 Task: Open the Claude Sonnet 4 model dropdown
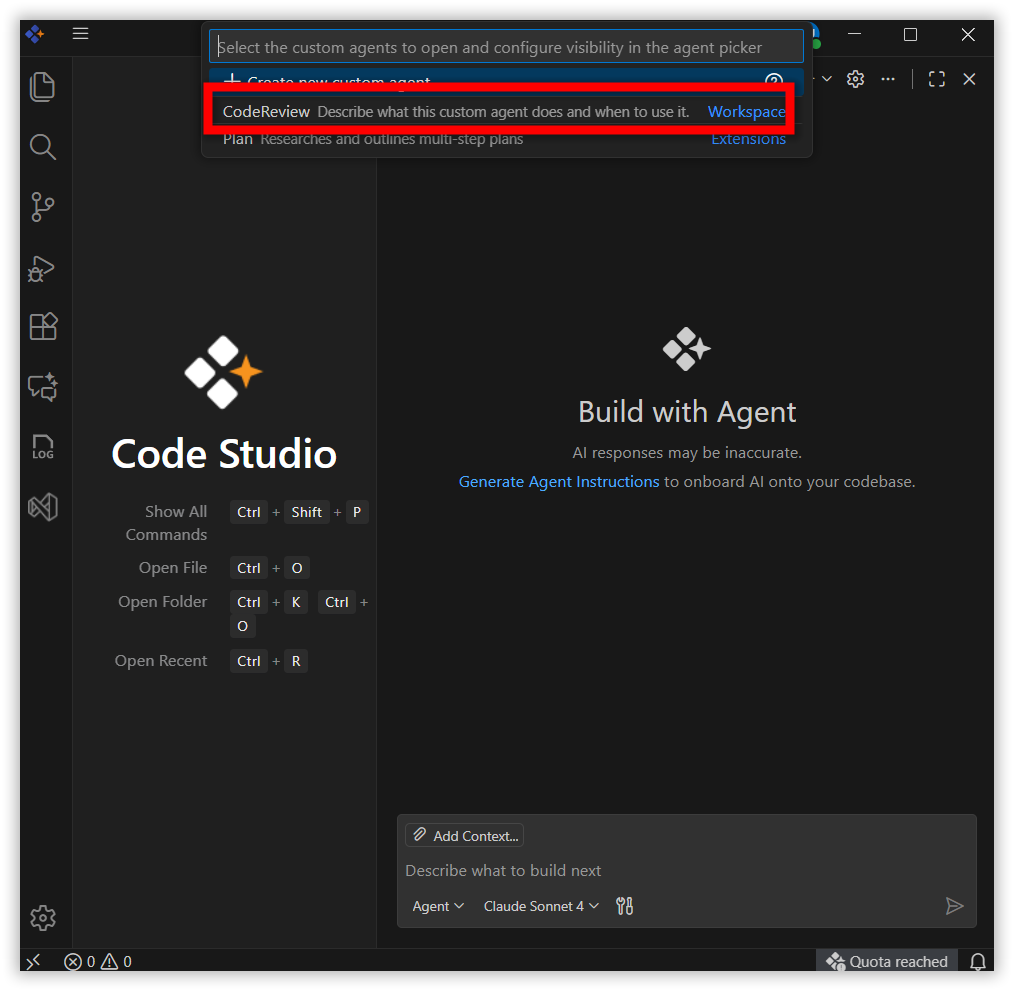540,906
